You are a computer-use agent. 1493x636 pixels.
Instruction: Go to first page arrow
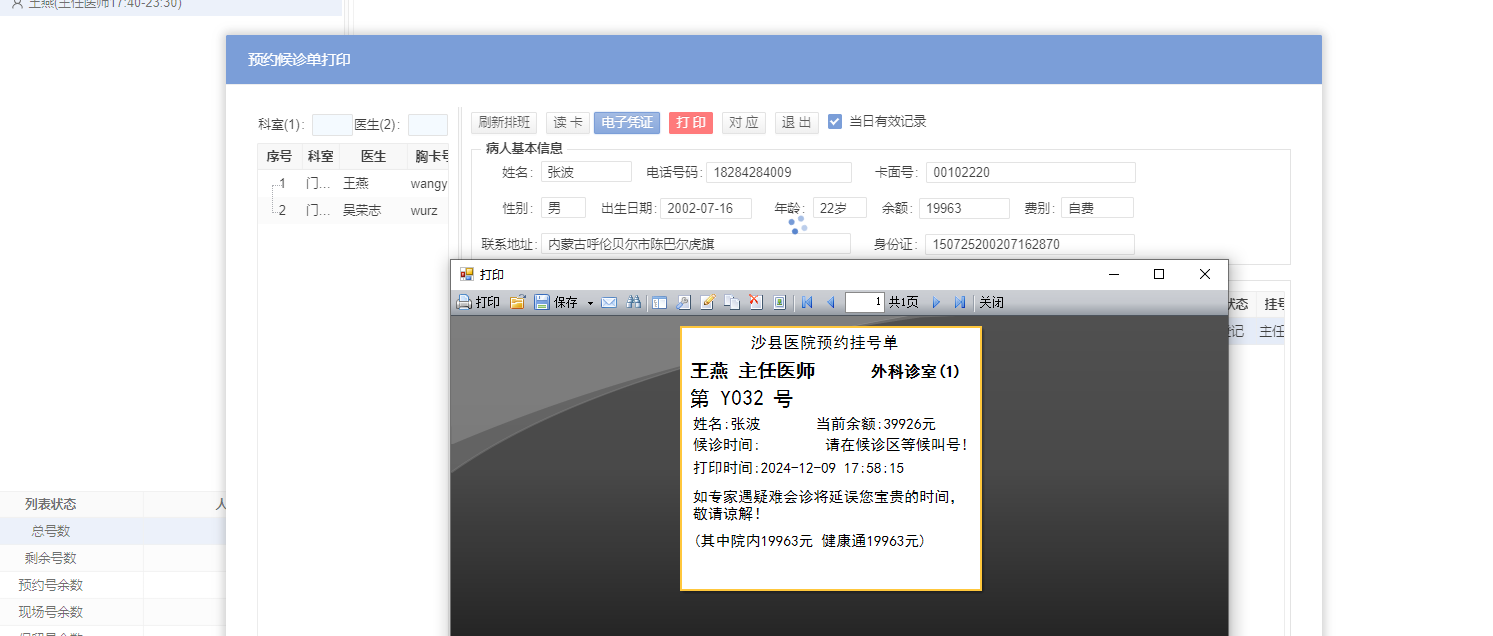coord(807,302)
